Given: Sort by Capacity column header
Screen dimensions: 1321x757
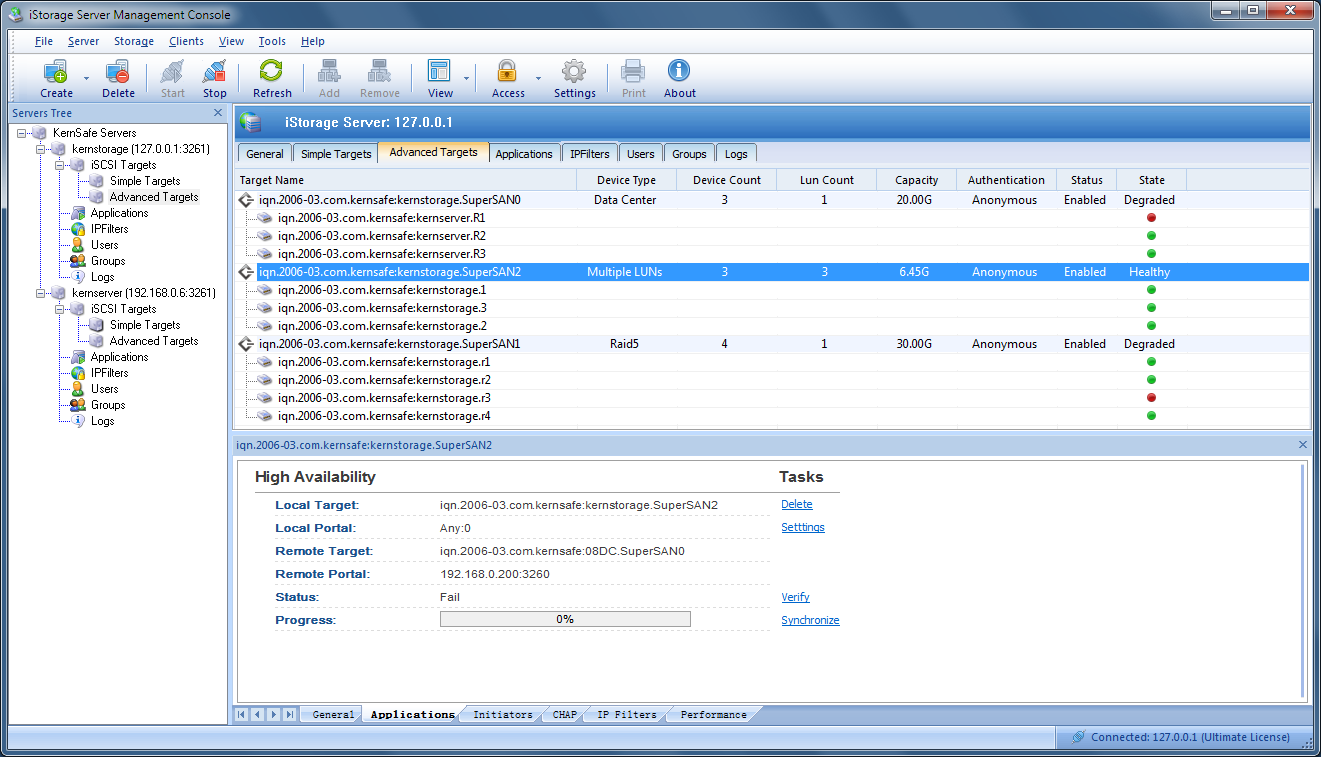Looking at the screenshot, I should click(x=916, y=180).
